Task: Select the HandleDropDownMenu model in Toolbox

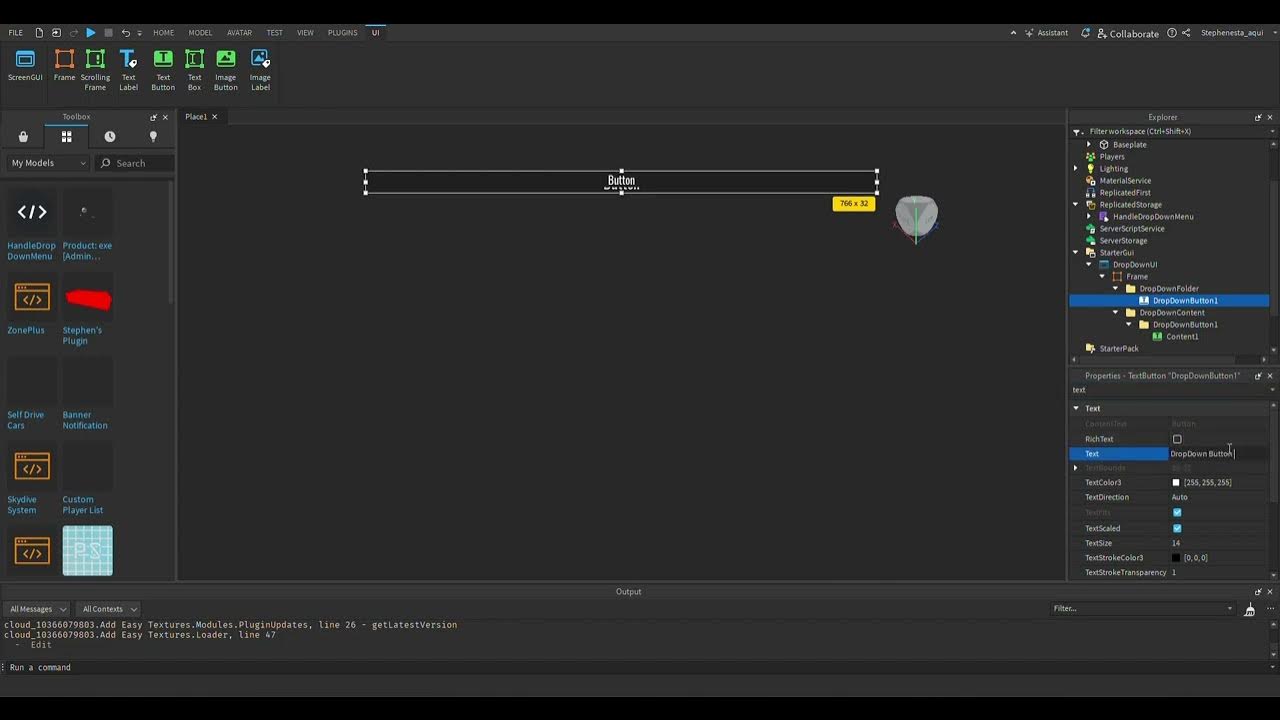Action: tap(32, 225)
